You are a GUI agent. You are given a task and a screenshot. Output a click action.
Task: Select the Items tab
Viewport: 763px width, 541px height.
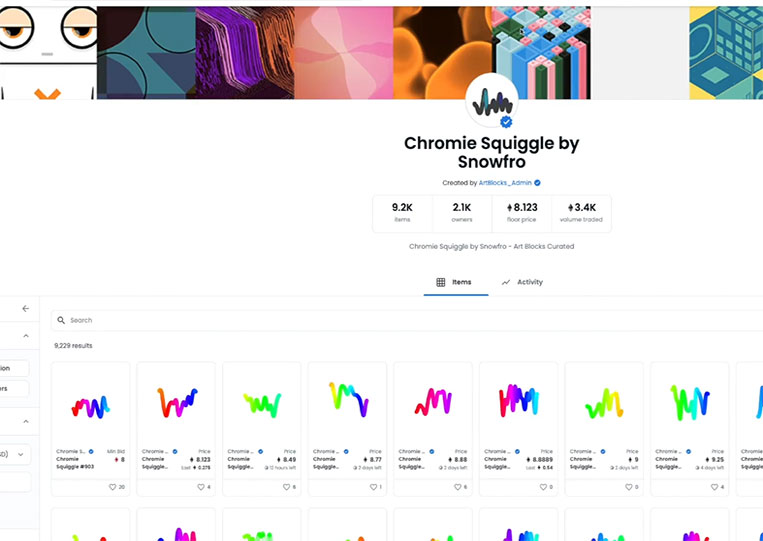tap(454, 282)
